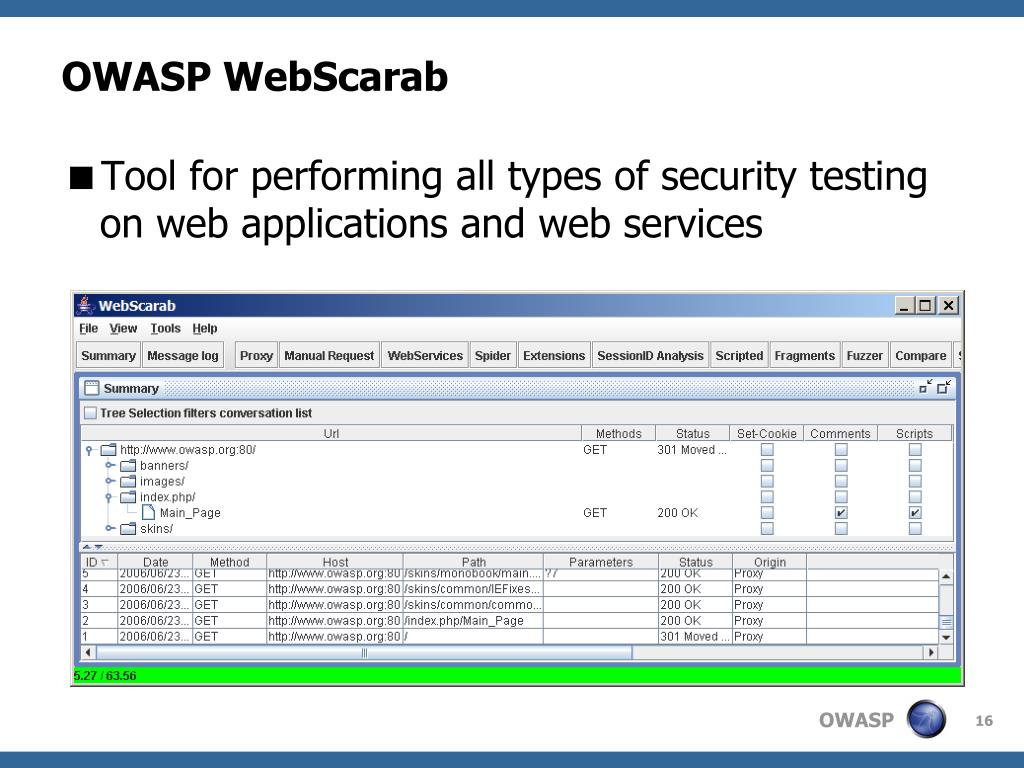Click the Summary frame iconify button
1024x768 pixels.
(x=925, y=387)
